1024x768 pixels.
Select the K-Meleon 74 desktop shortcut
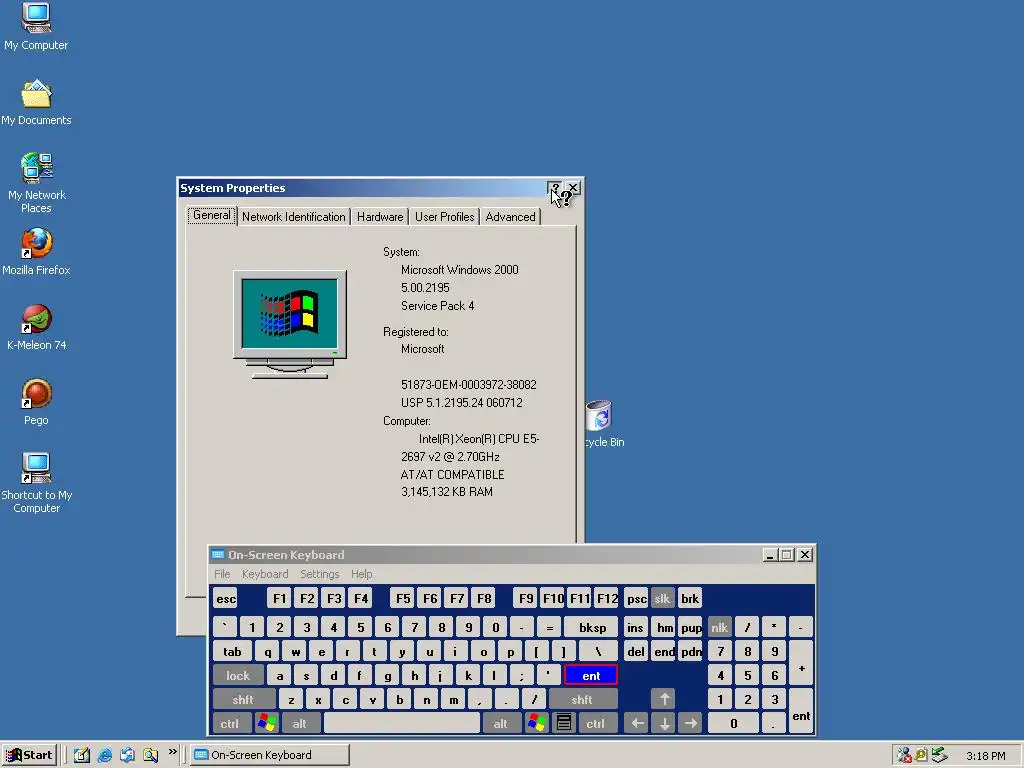(36, 327)
